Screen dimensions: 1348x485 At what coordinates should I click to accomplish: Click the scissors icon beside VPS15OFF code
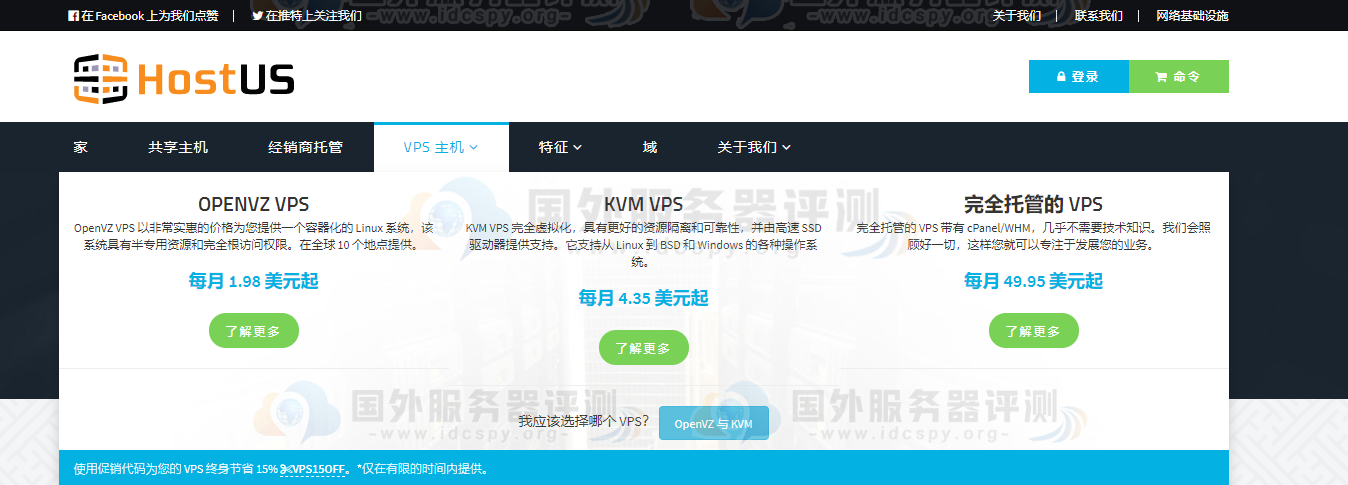tap(285, 469)
